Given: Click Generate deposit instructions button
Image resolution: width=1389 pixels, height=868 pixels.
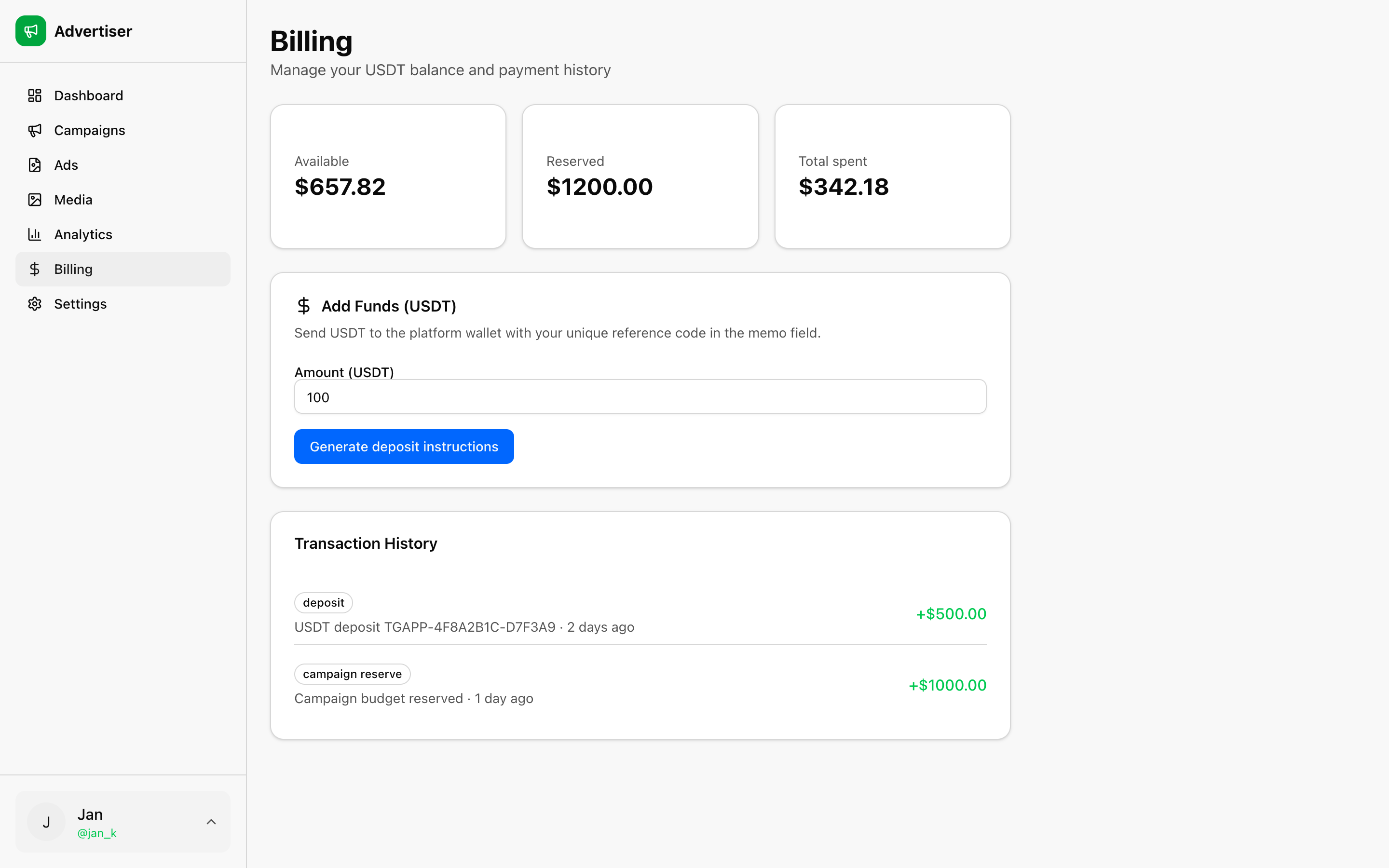Looking at the screenshot, I should click(x=404, y=447).
